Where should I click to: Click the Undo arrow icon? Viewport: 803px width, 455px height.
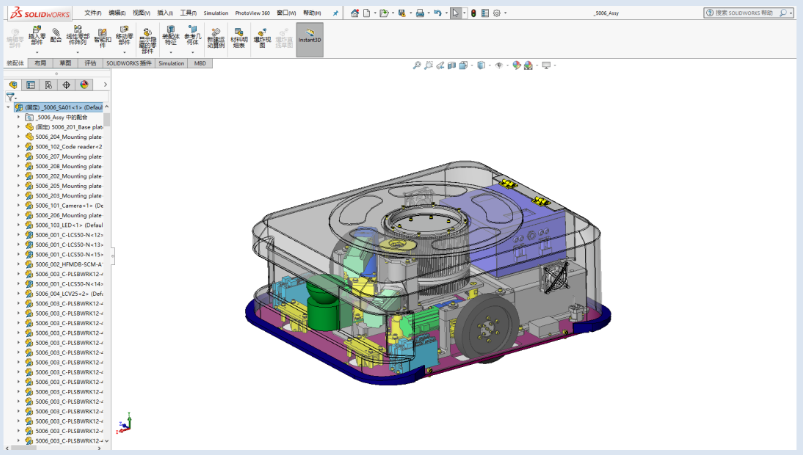click(x=437, y=13)
